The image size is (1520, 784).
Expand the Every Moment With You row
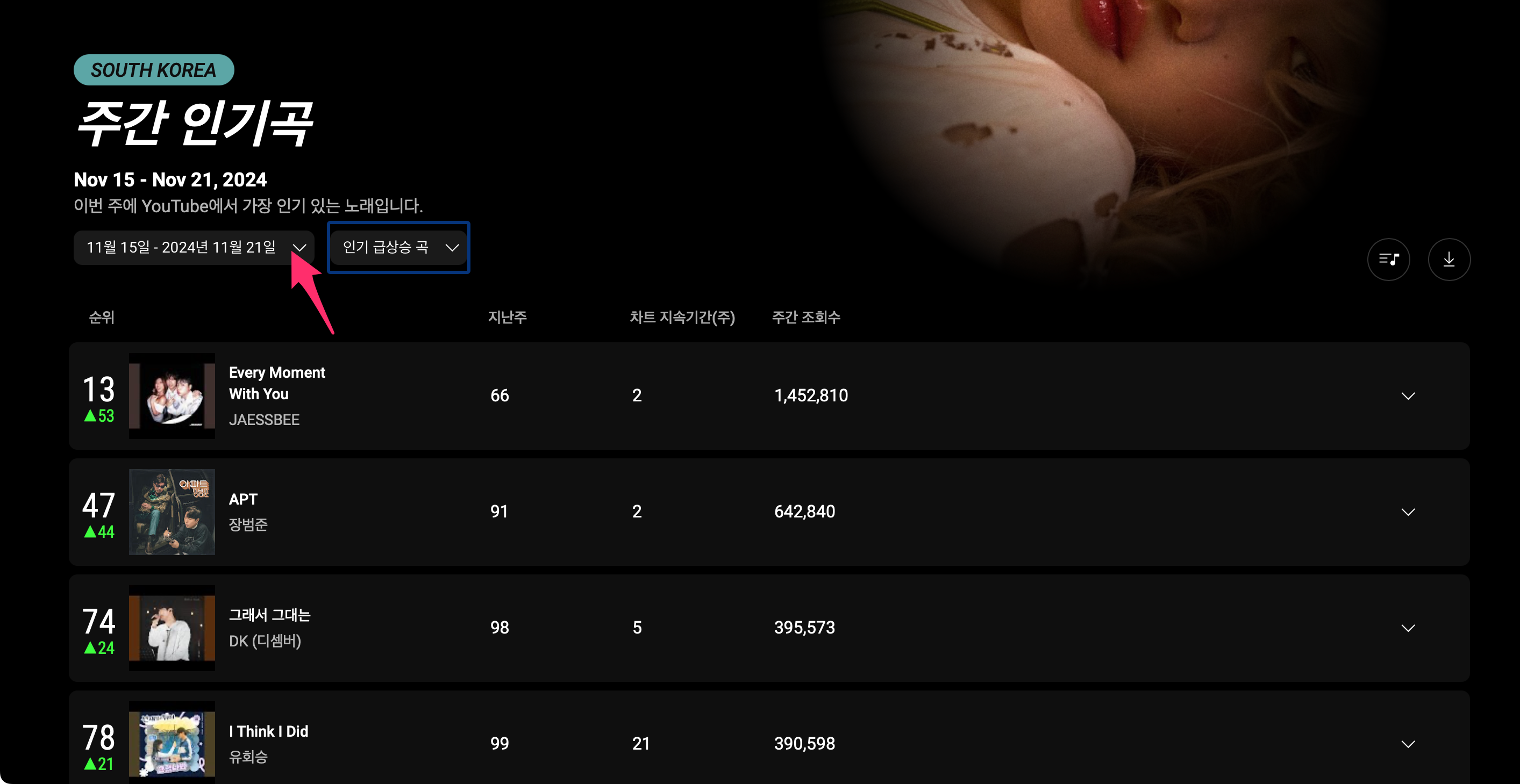[1408, 396]
